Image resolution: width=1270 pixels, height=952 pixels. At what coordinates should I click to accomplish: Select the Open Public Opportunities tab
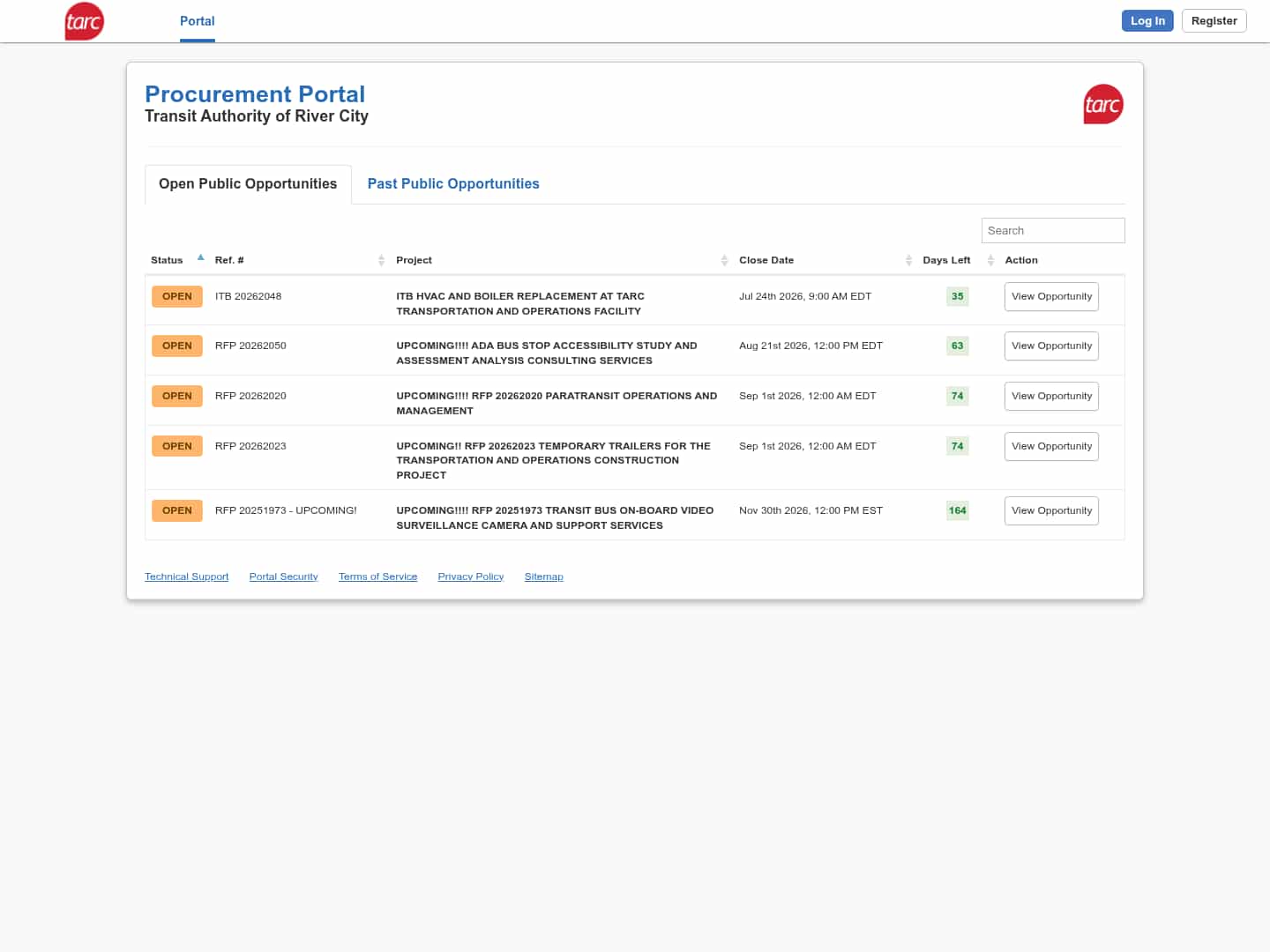(248, 184)
